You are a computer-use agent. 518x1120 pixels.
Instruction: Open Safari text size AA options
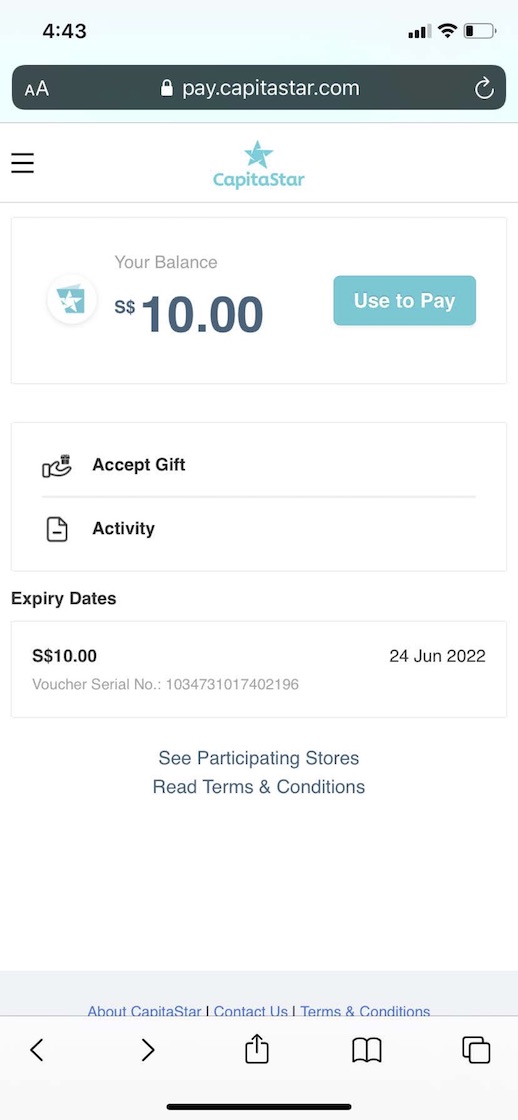(x=36, y=89)
